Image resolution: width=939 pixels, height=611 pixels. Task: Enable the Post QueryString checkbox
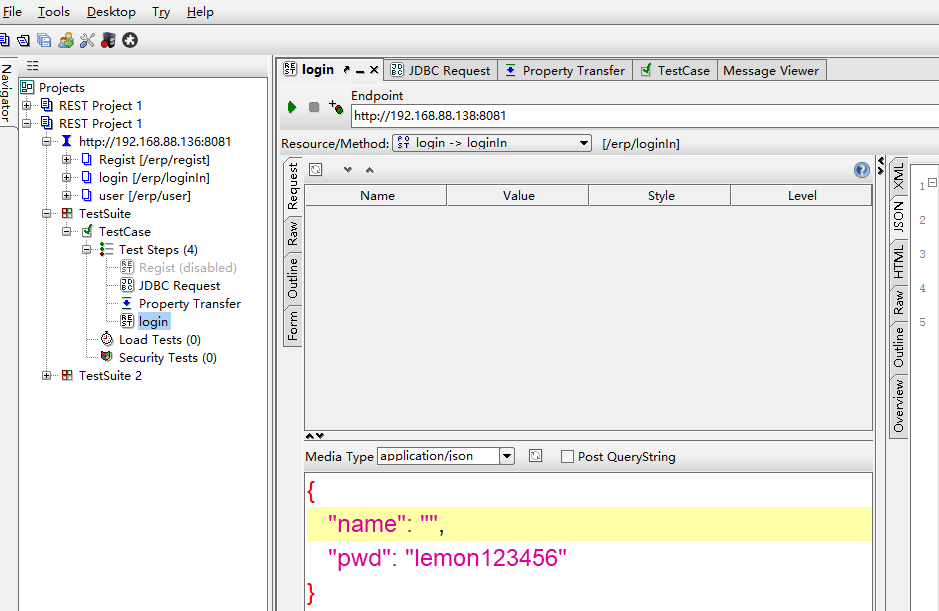coord(567,457)
